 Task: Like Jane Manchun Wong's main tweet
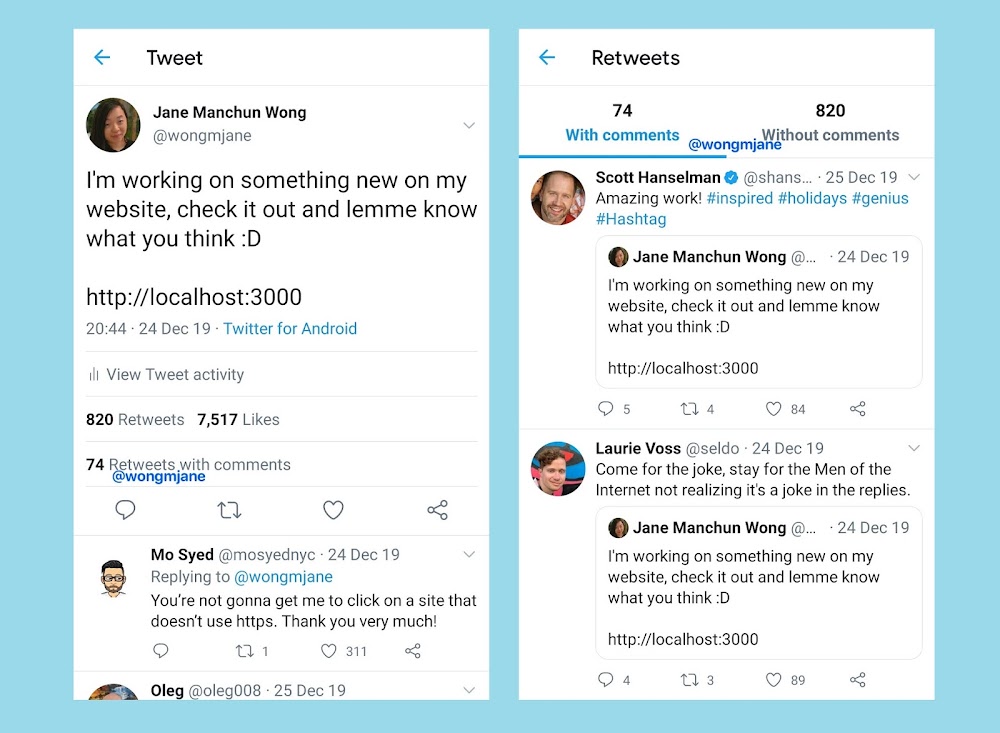[333, 510]
